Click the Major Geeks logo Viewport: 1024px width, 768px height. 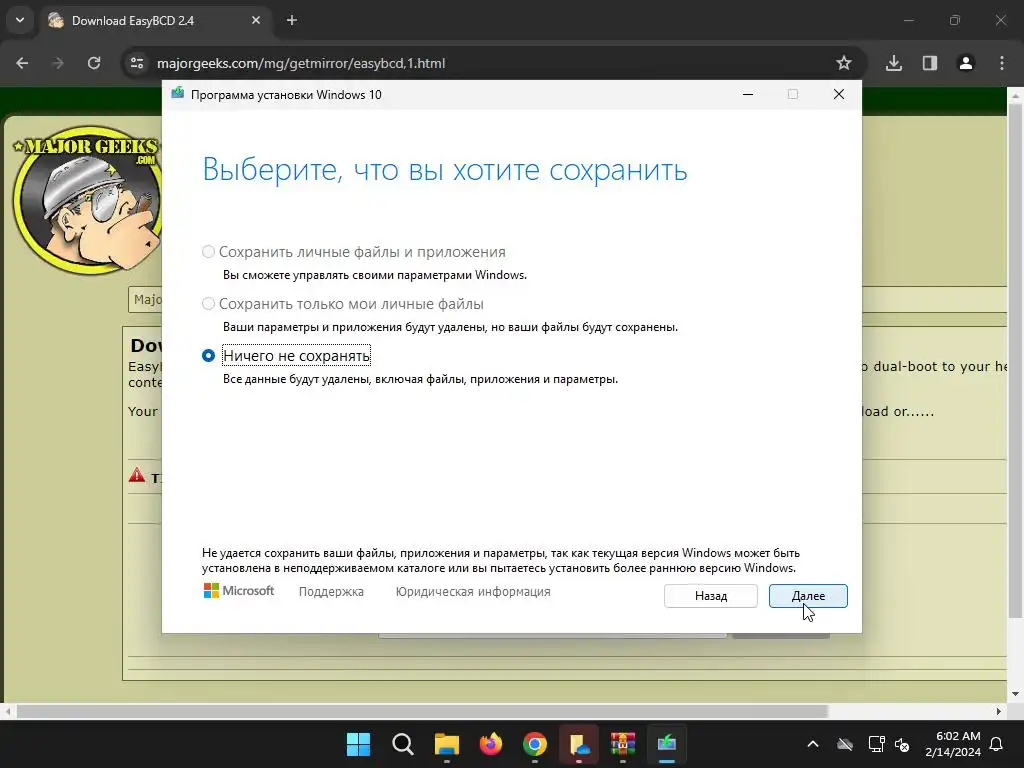pos(86,199)
